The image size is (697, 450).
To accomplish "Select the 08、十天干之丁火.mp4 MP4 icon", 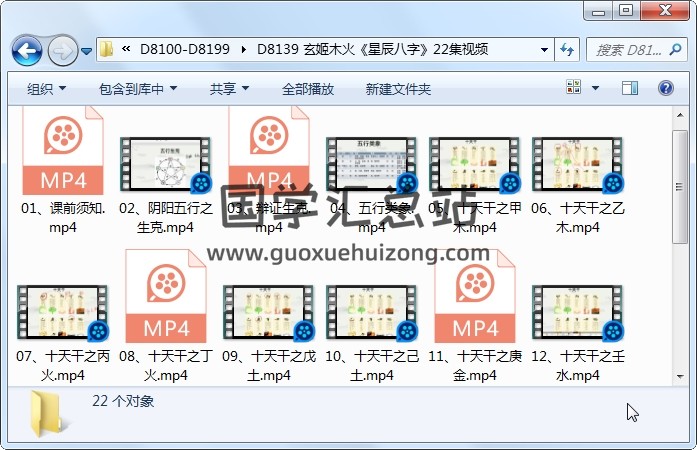I will (166, 296).
